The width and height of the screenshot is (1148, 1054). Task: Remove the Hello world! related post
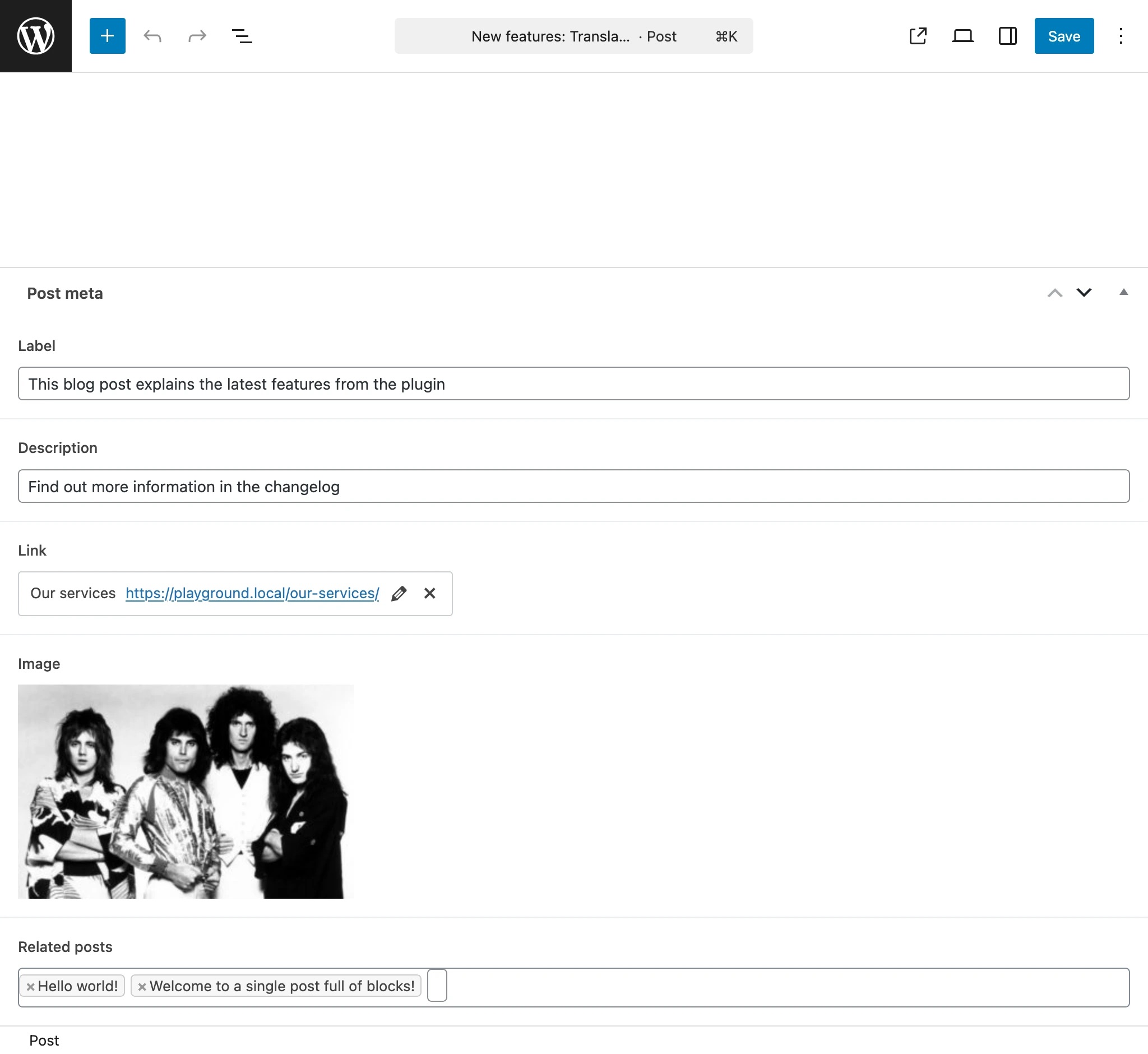pos(30,985)
